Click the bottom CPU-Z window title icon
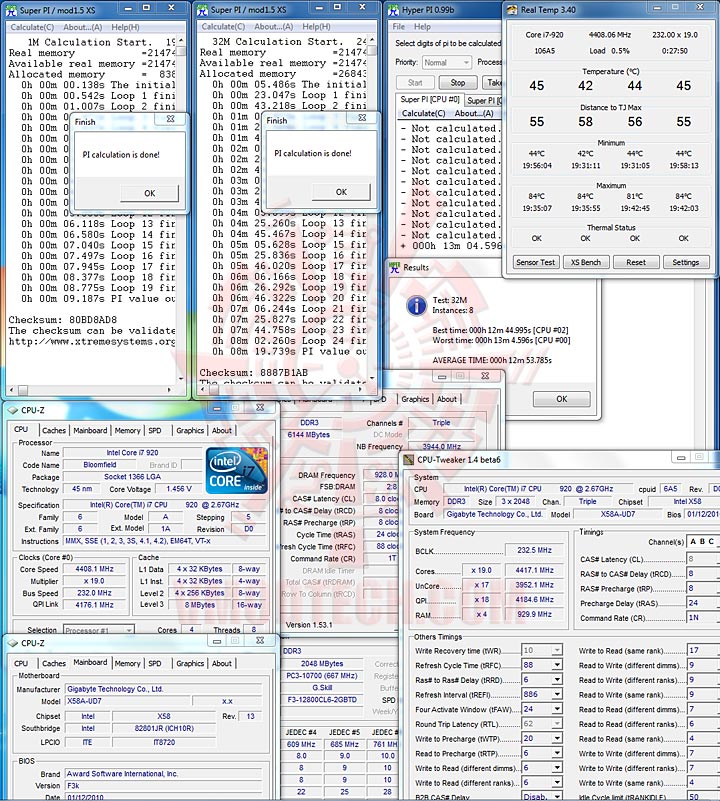The height and width of the screenshot is (801, 720). [x=13, y=643]
